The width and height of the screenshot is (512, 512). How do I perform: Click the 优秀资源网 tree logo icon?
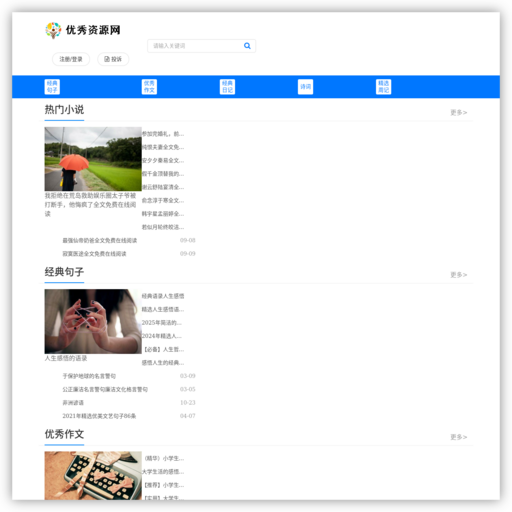pyautogui.click(x=53, y=30)
